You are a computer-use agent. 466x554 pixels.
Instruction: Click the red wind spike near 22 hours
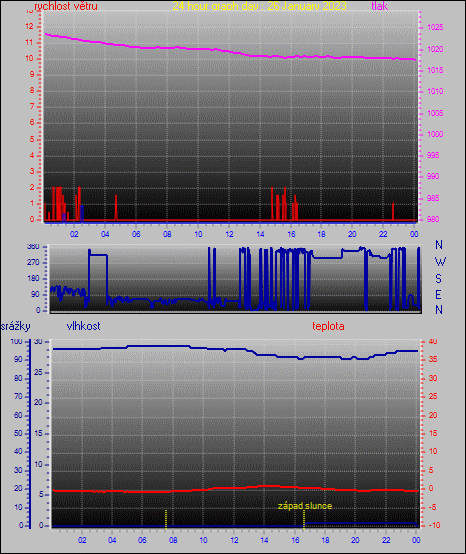pos(393,211)
